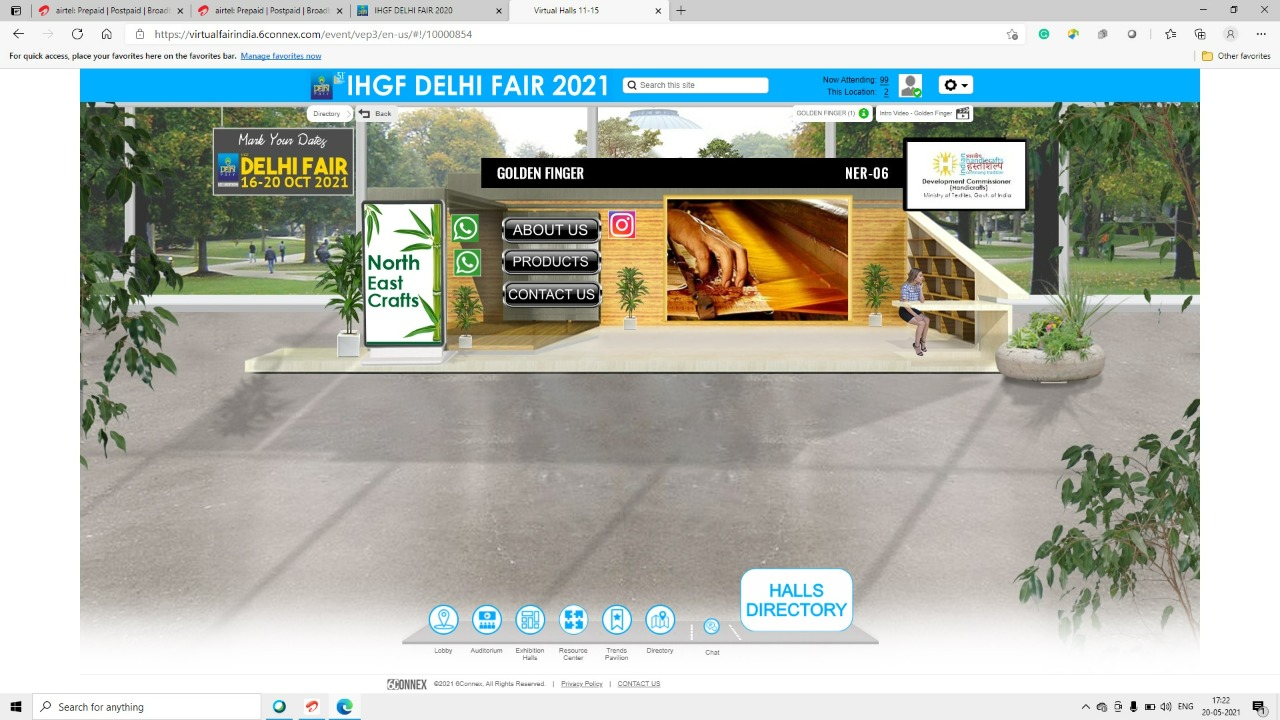Image resolution: width=1280 pixels, height=720 pixels.
Task: Open the Other favorites folder
Action: (x=1236, y=56)
